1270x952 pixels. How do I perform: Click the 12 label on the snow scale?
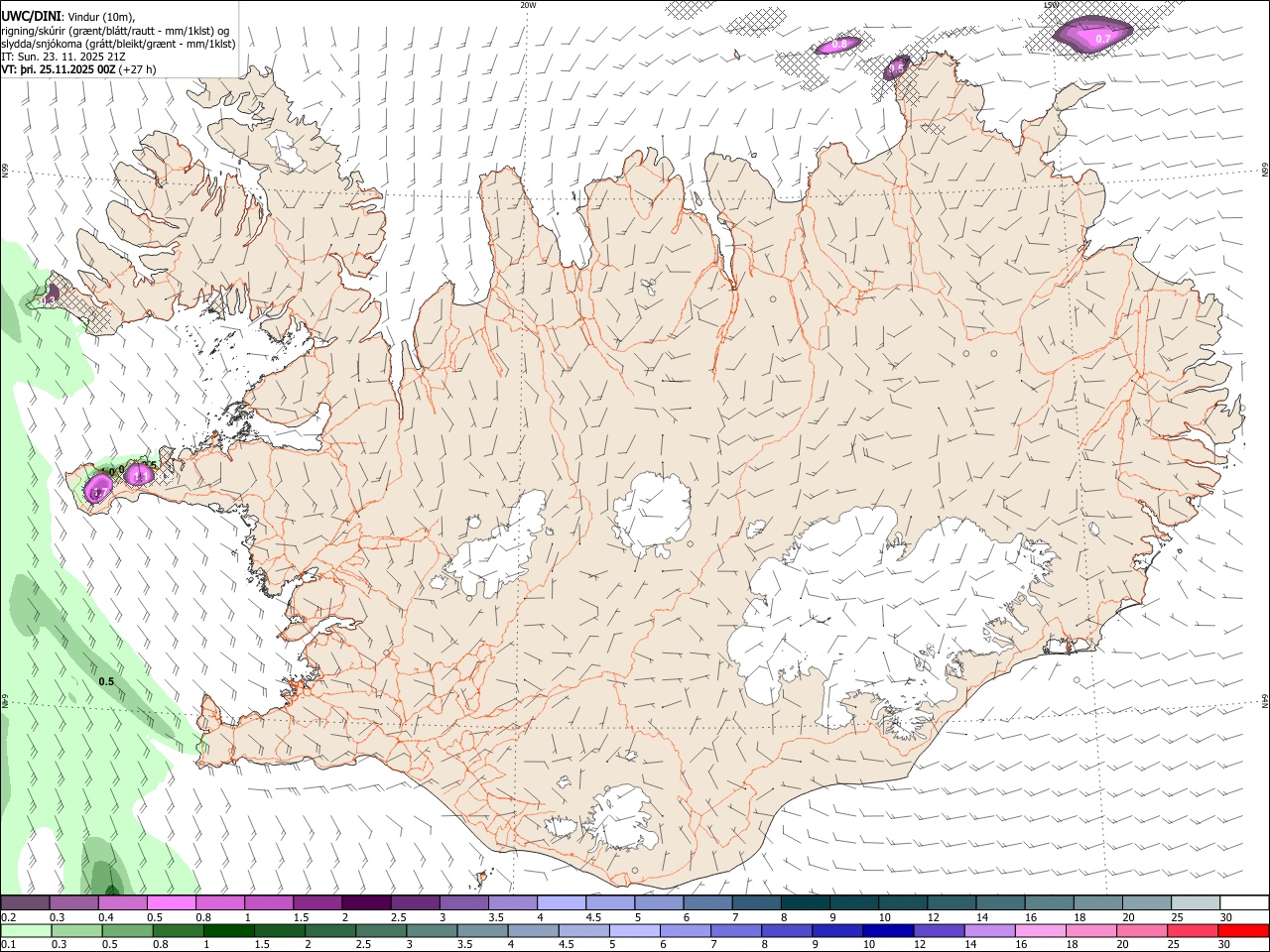tap(932, 917)
